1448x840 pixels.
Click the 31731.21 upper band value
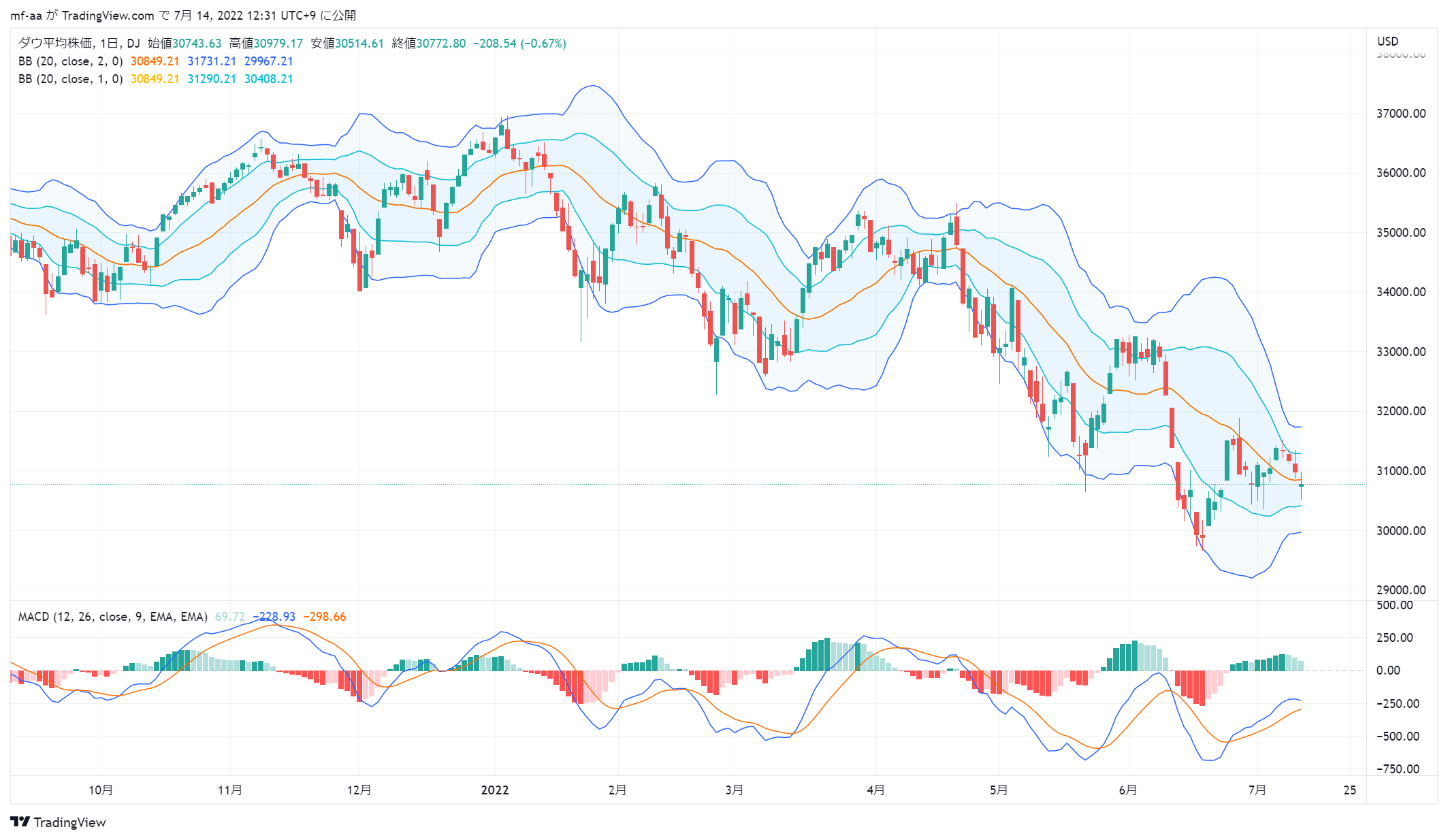tap(212, 61)
